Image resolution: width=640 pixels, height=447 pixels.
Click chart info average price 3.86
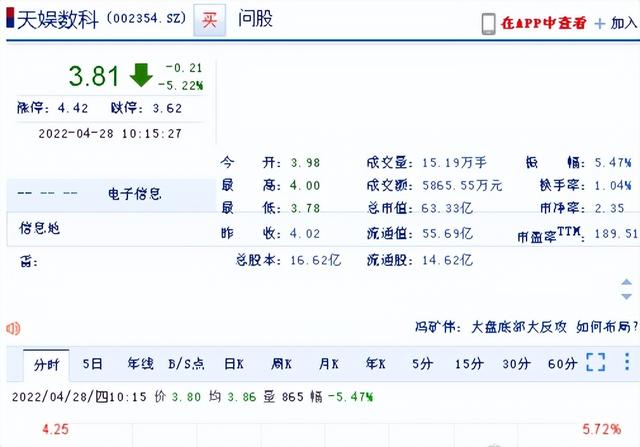click(x=242, y=397)
